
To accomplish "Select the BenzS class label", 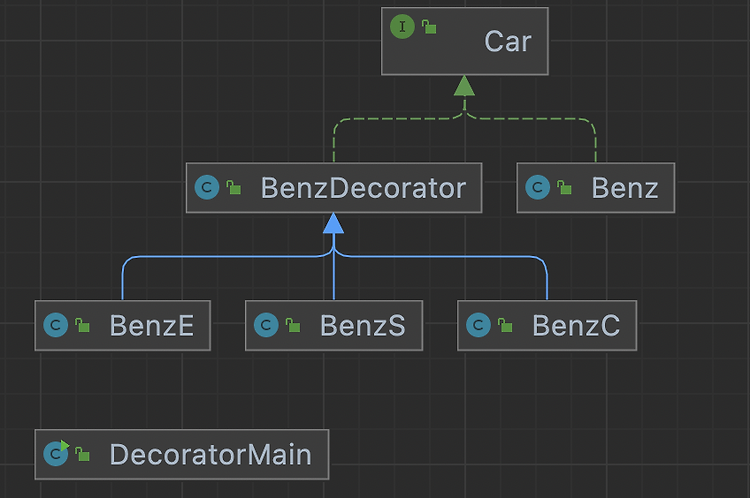I will (363, 326).
